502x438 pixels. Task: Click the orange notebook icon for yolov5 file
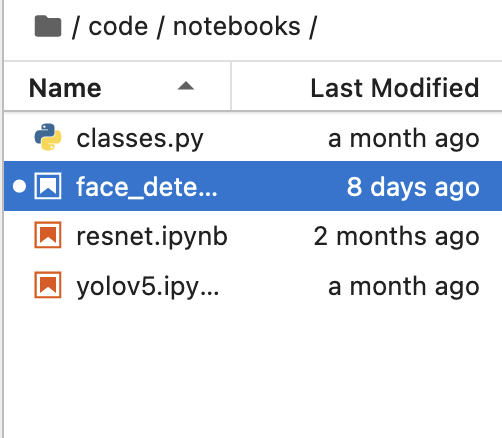pos(48,285)
